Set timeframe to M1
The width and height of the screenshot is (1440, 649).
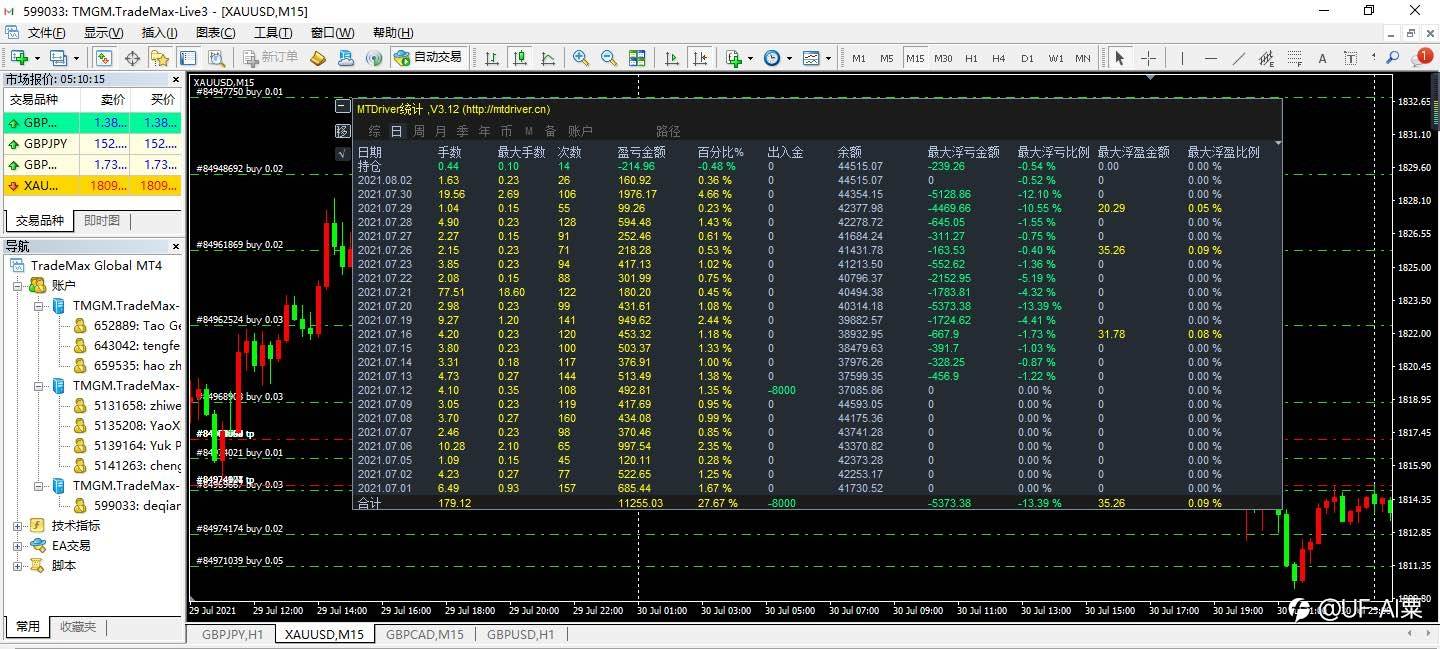(x=859, y=58)
